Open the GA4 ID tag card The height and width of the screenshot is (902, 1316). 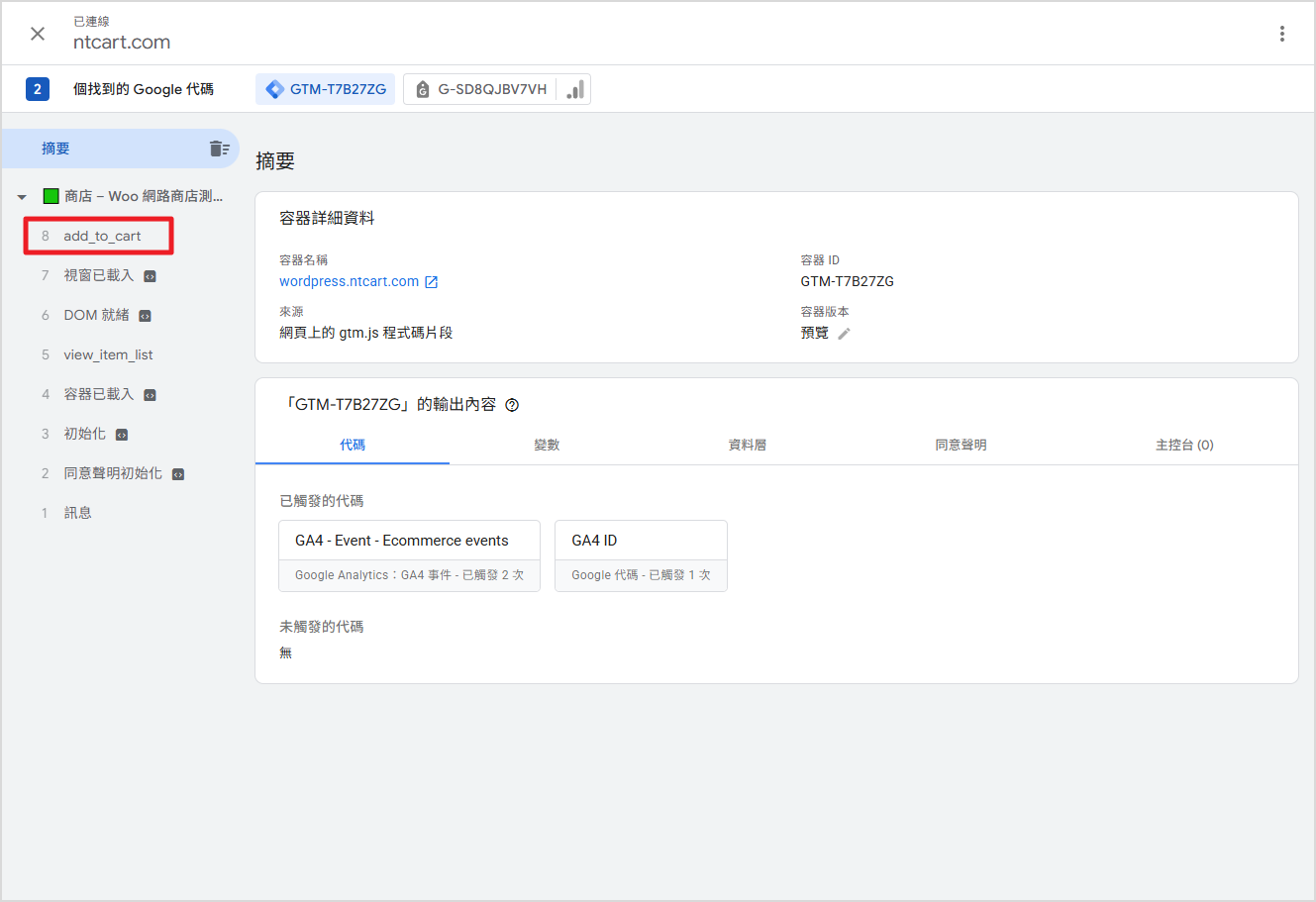[641, 555]
